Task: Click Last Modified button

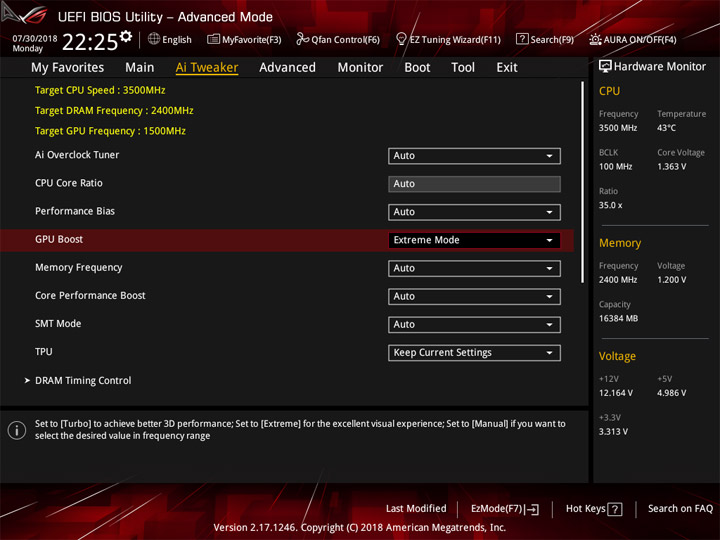Action: point(416,509)
